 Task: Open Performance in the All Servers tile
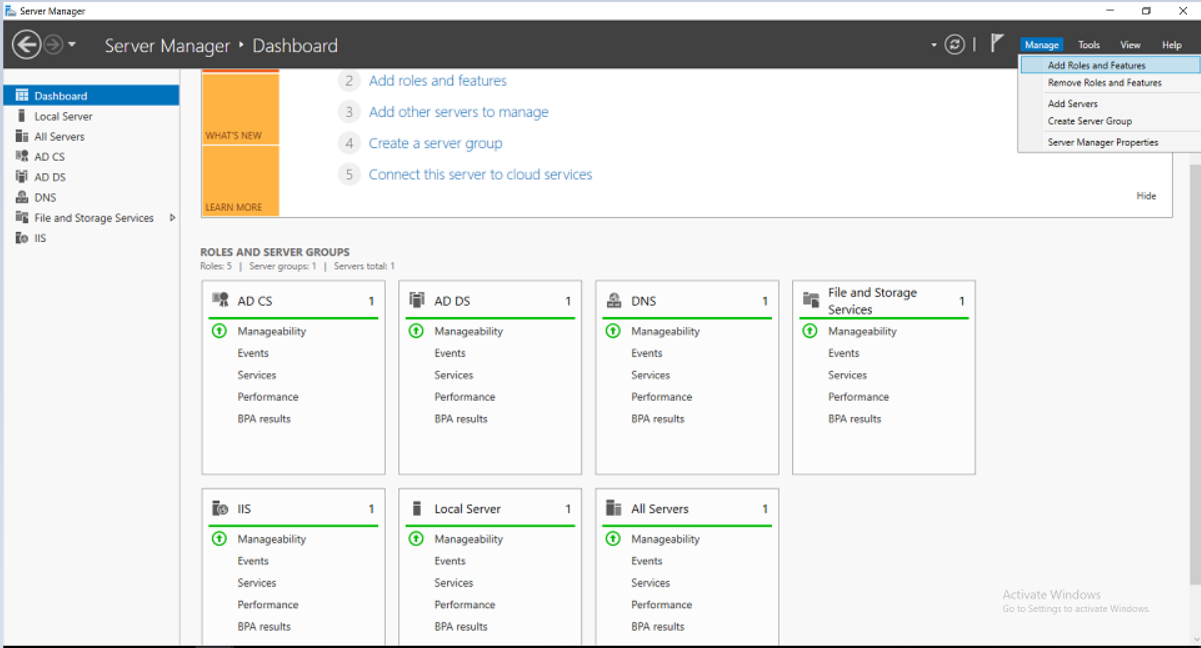[x=662, y=605]
